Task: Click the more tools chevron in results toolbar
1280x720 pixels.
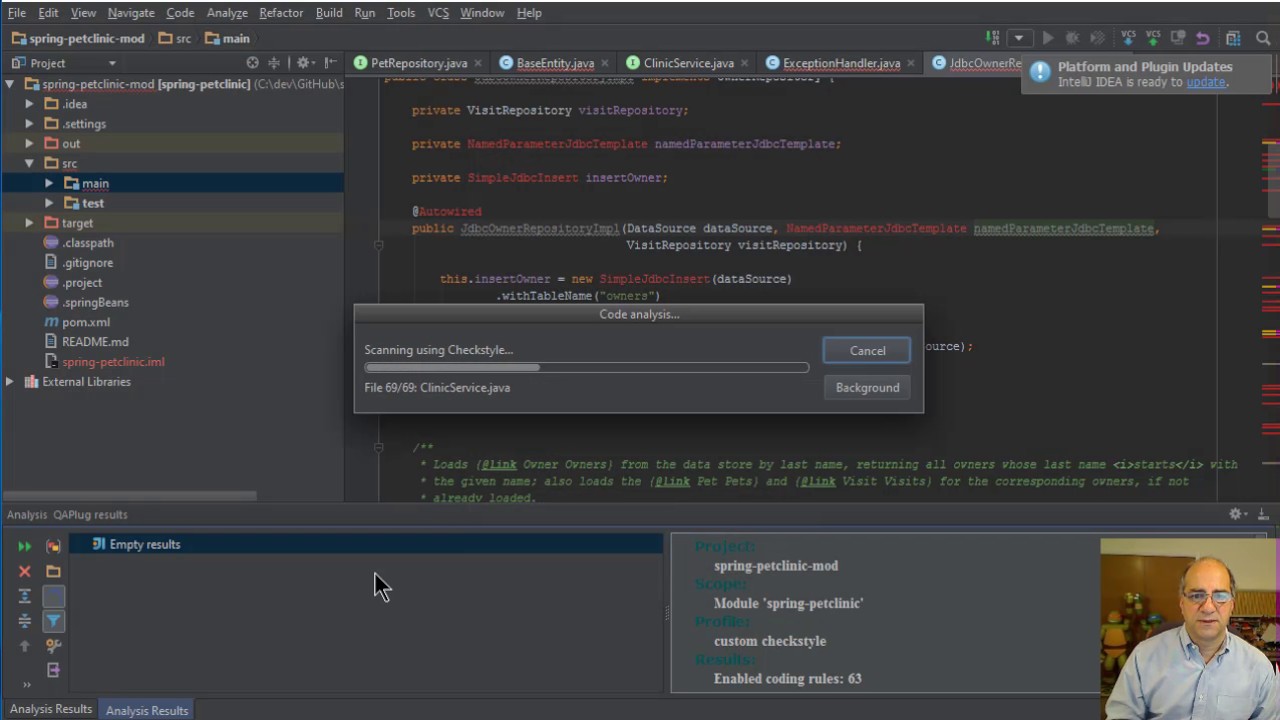Action: click(x=26, y=685)
